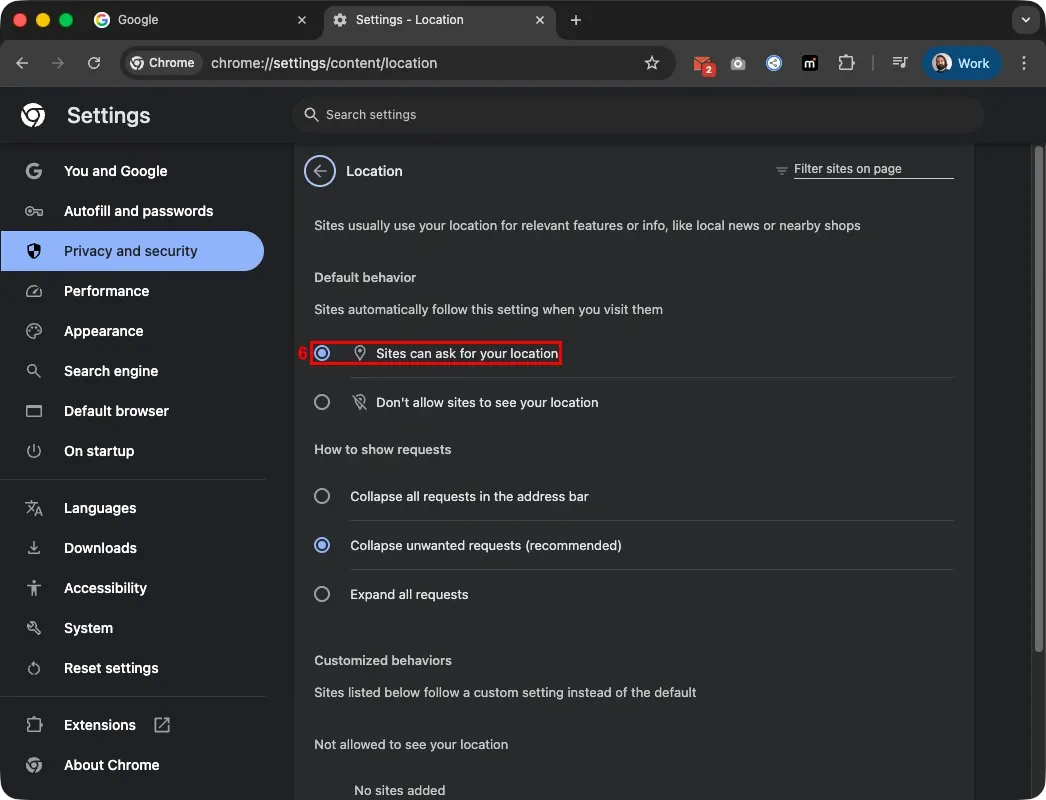Select 'Collapse unwanted requests (recommended)'

322,545
